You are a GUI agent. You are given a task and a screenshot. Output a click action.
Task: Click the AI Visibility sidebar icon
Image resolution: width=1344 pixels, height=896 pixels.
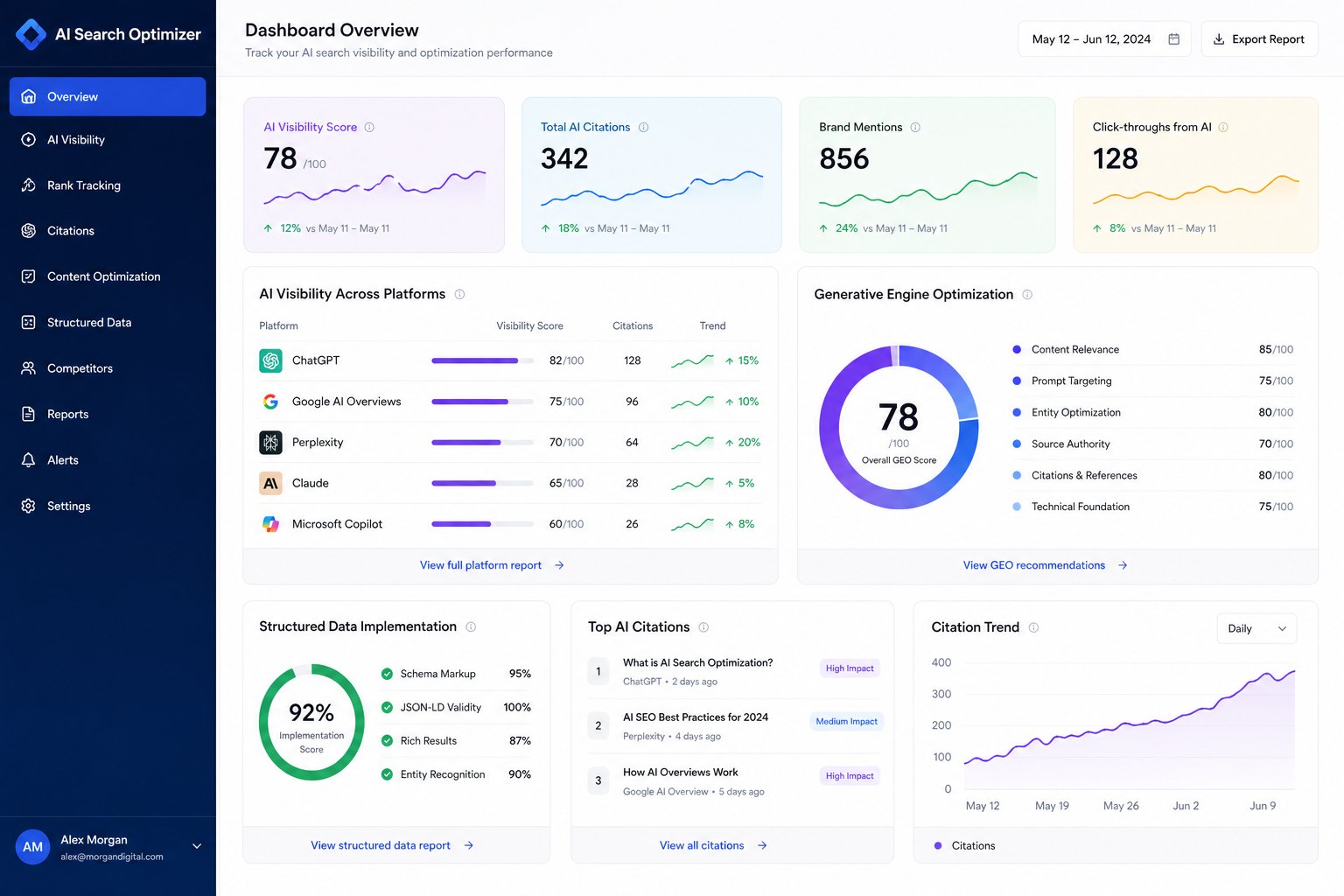[29, 139]
